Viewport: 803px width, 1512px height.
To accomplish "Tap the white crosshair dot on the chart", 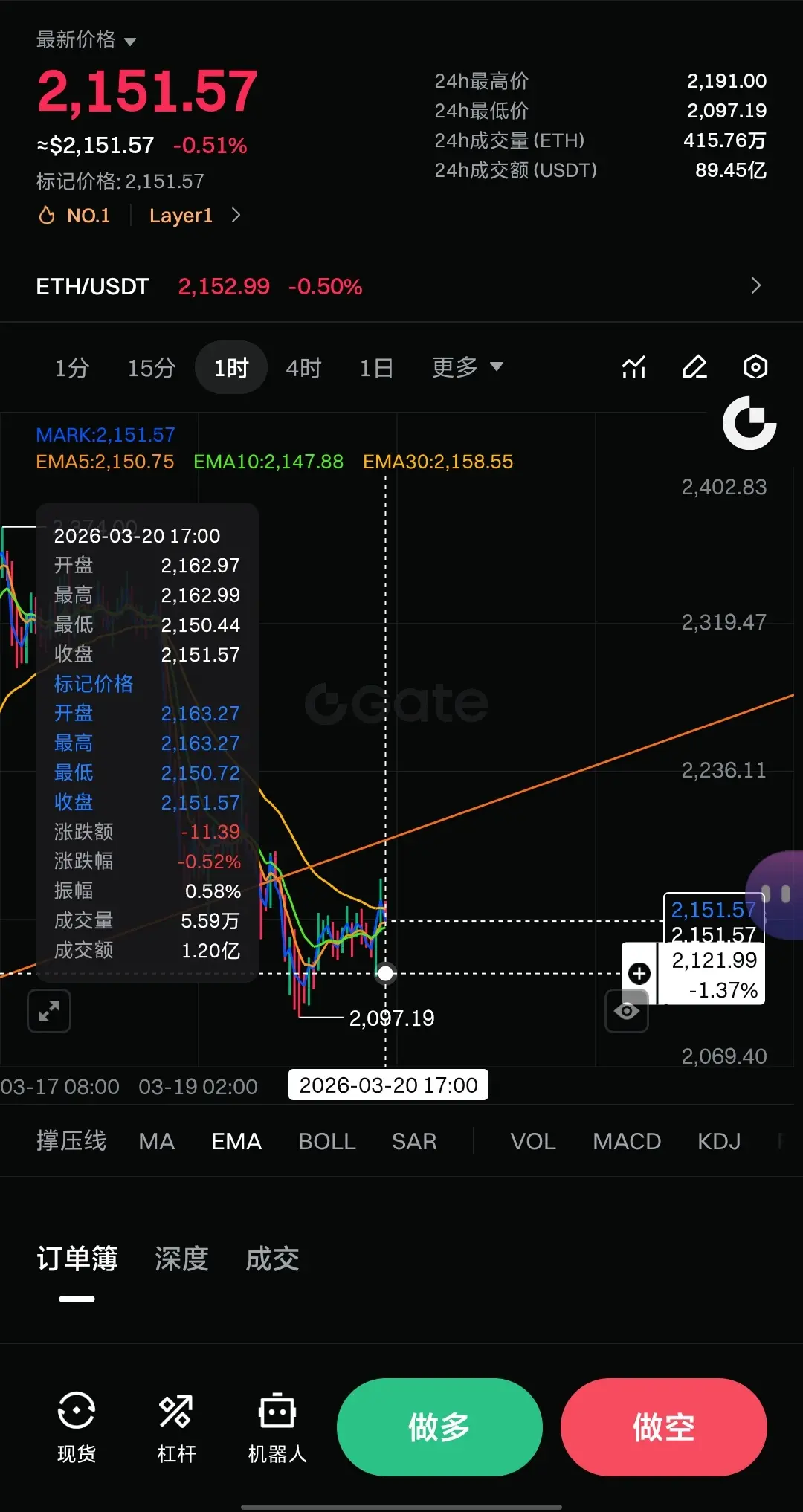I will 385,973.
